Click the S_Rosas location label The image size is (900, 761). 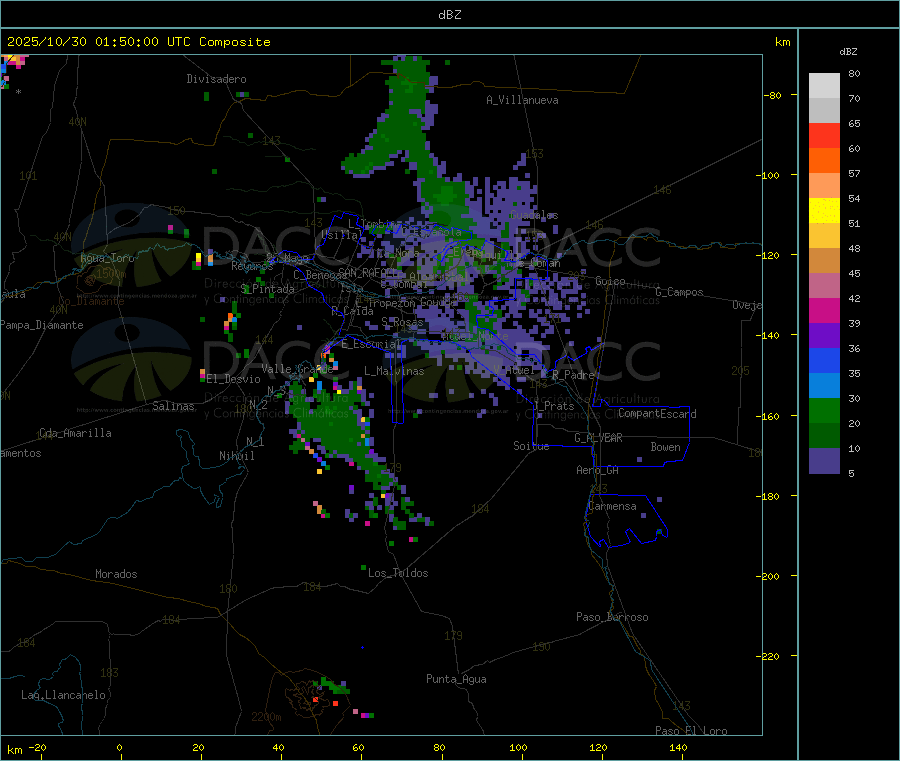[x=402, y=323]
